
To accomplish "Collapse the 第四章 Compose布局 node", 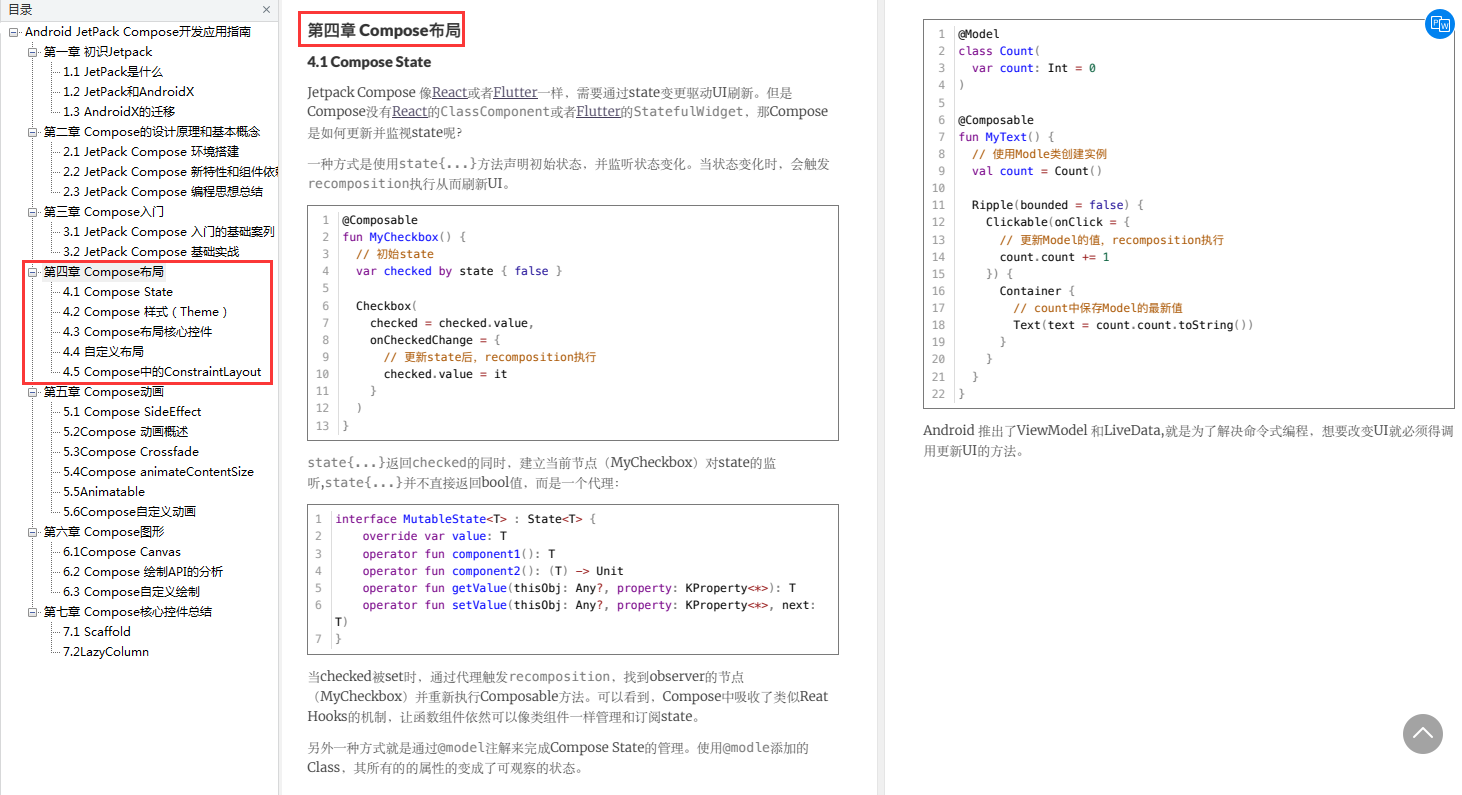I will coord(33,272).
